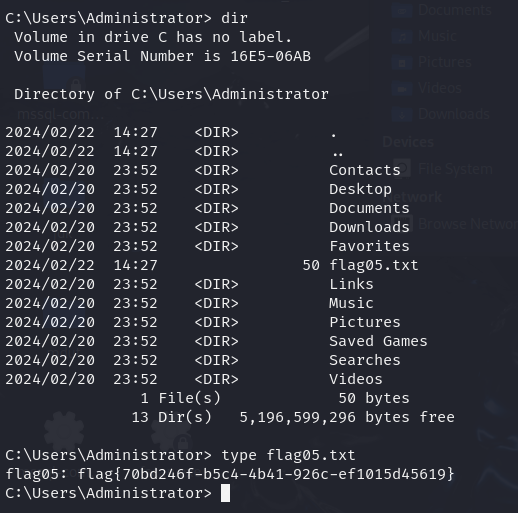Select the File System drive icon
Image resolution: width=518 pixels, height=513 pixels.
[402, 169]
